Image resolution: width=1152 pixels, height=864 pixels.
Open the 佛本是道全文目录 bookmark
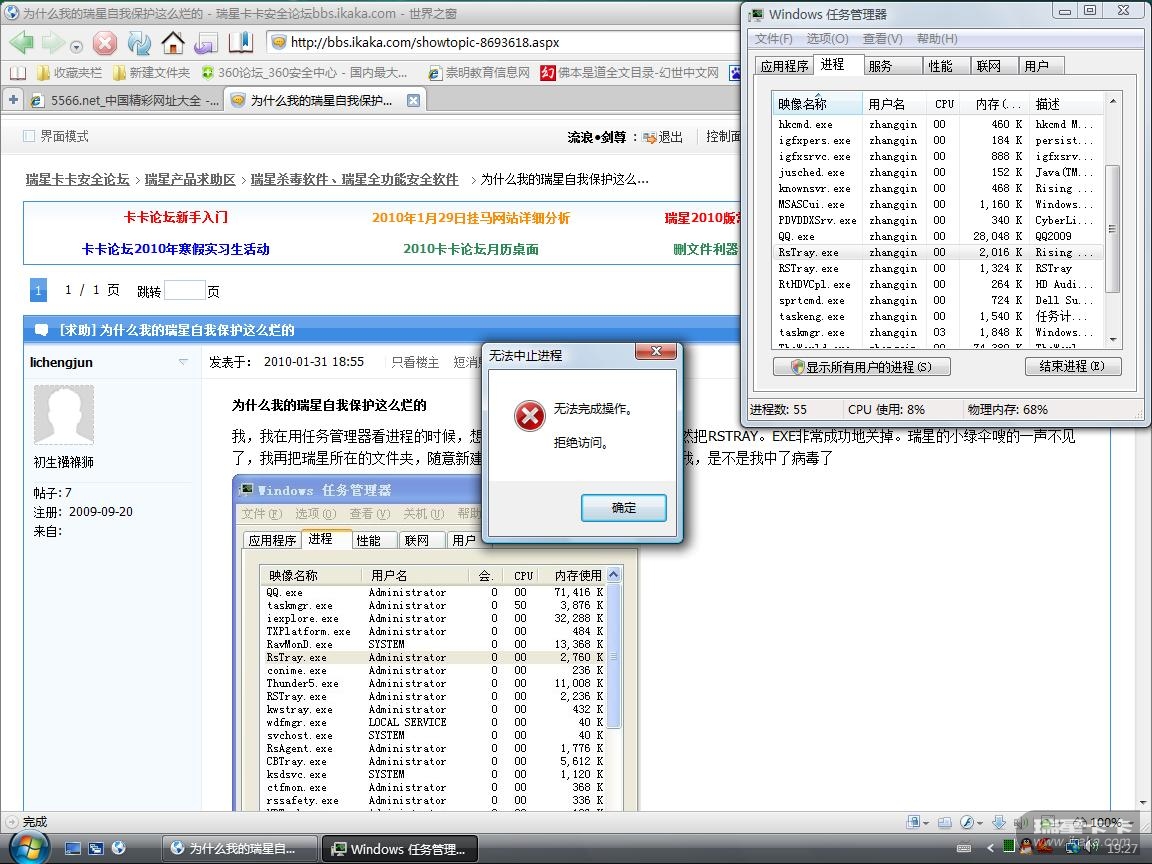coord(630,73)
